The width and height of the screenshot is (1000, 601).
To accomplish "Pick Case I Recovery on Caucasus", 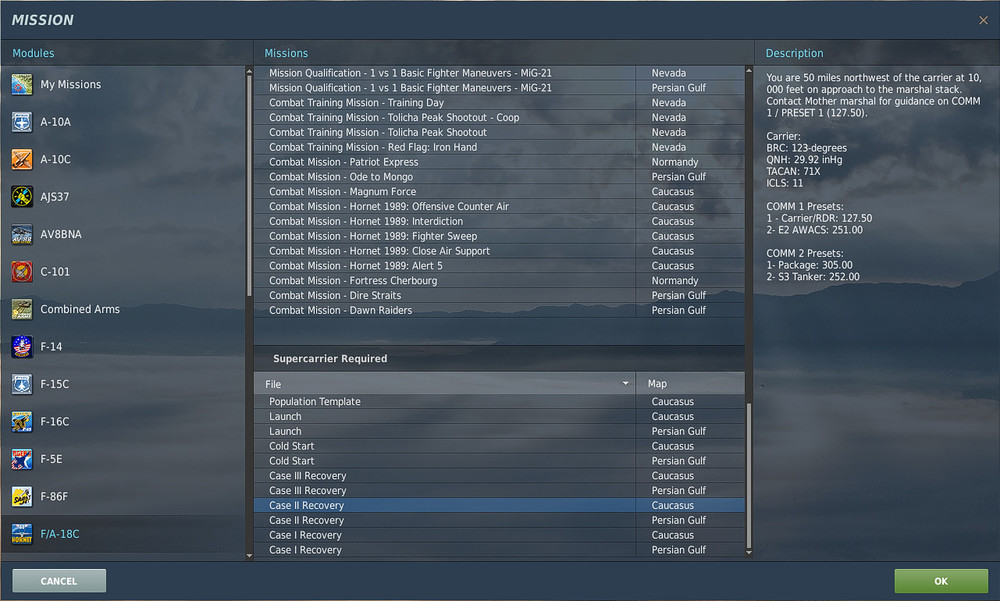I will 499,535.
